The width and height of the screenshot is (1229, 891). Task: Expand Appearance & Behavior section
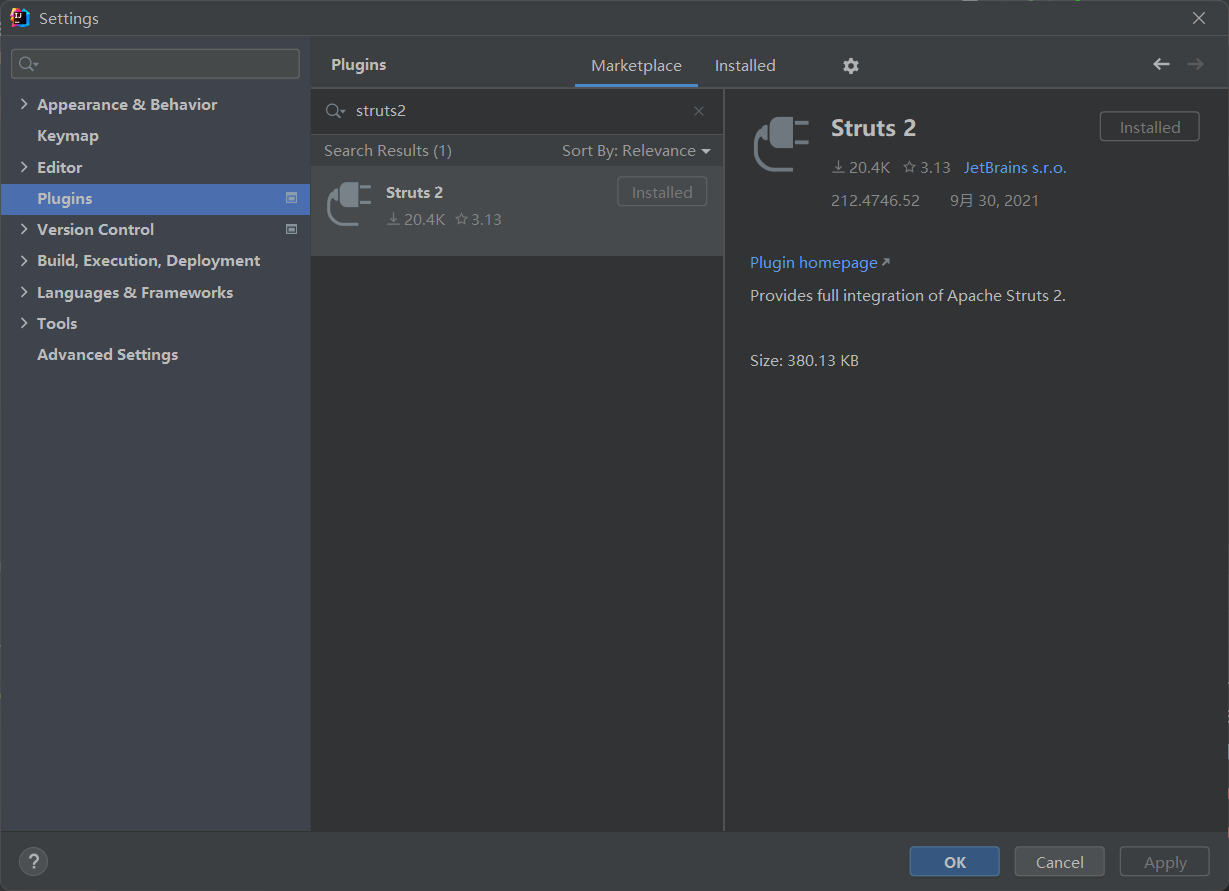pos(24,104)
